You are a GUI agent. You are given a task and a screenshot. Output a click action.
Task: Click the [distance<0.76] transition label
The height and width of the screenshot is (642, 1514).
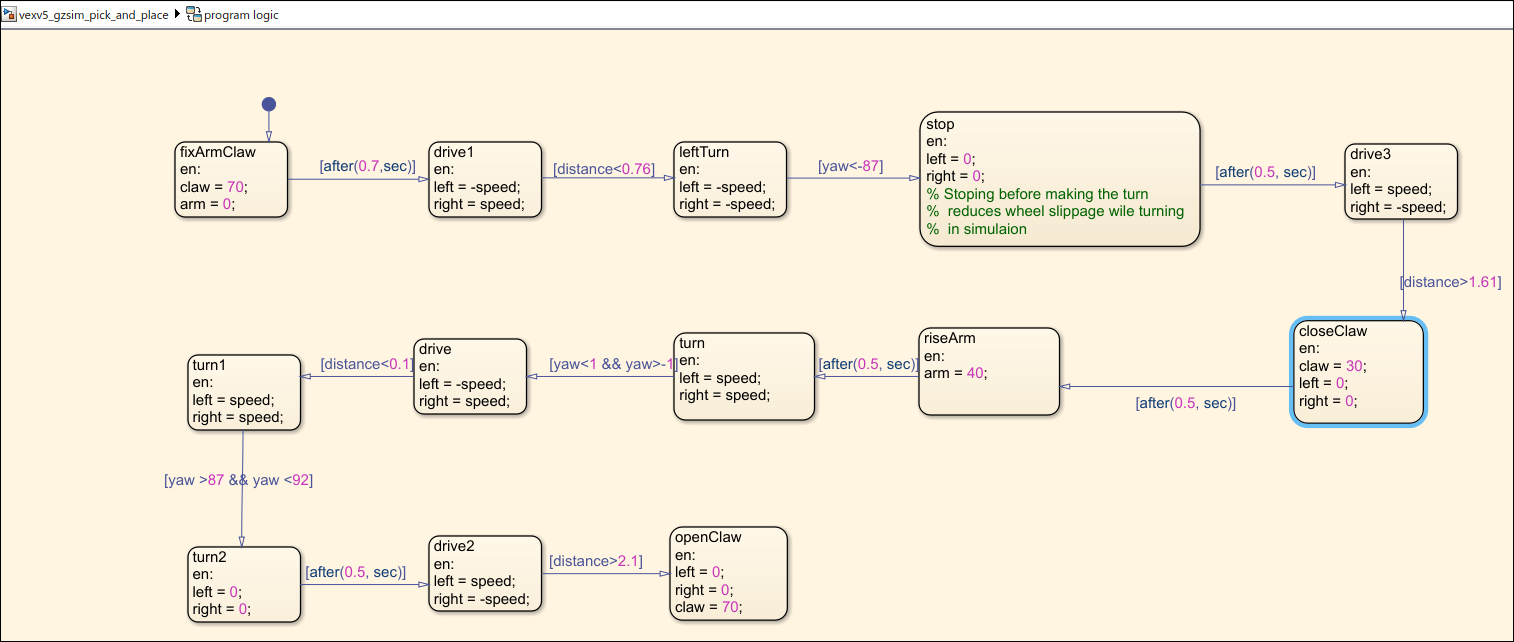click(x=603, y=169)
